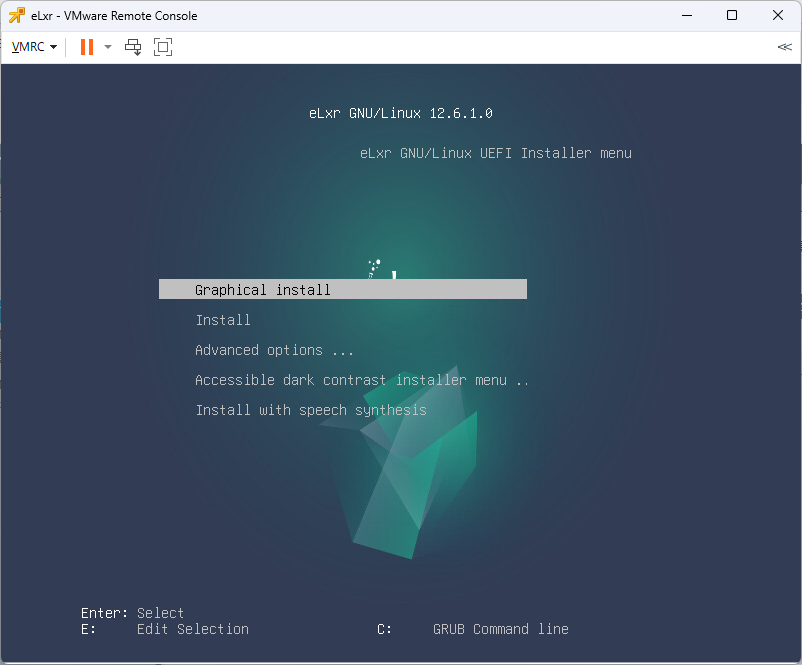The image size is (802, 665).
Task: Select the Install menu entry
Action: [x=223, y=320]
